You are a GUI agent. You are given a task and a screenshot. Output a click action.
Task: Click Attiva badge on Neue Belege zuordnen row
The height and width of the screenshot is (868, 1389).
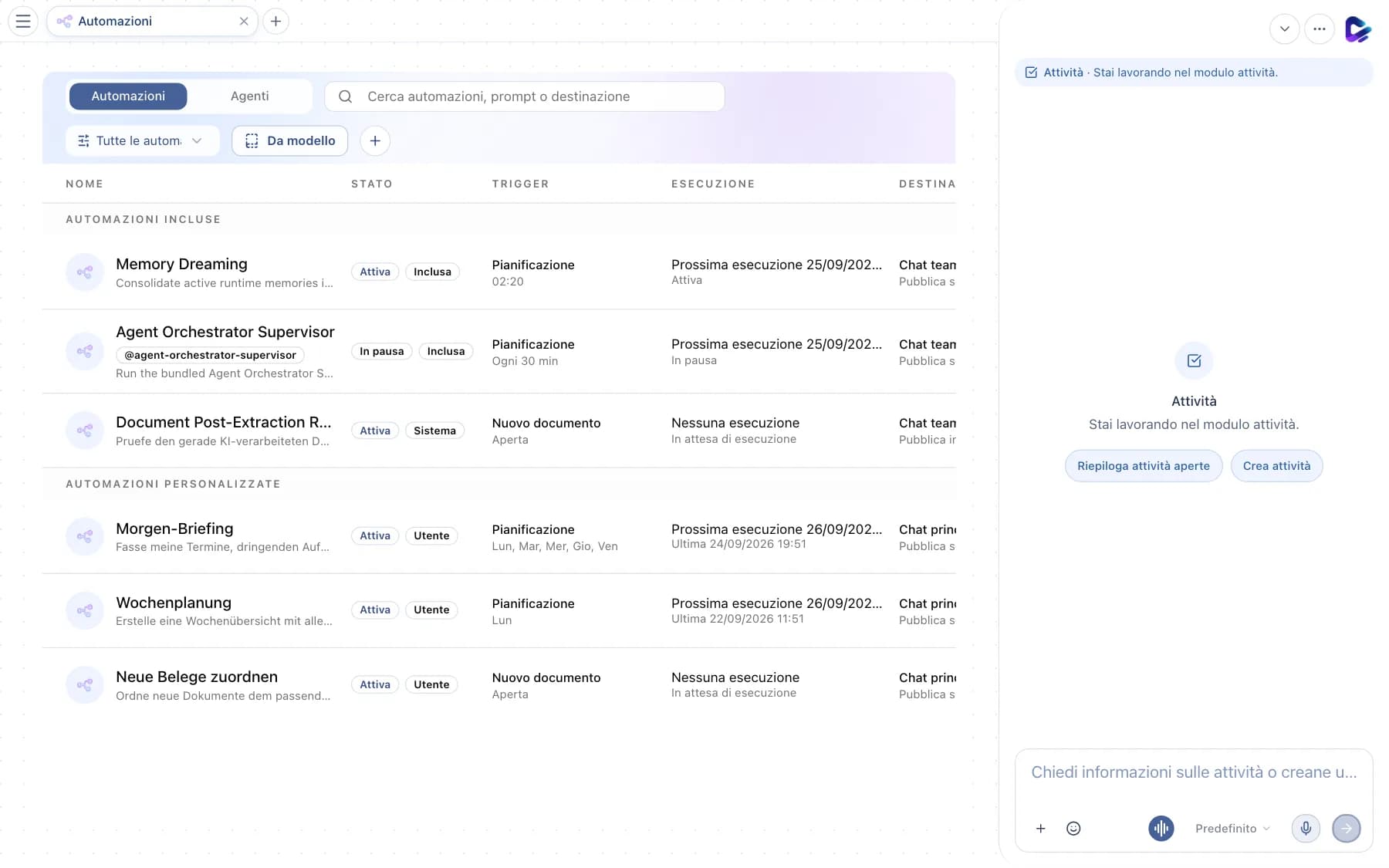coord(375,684)
